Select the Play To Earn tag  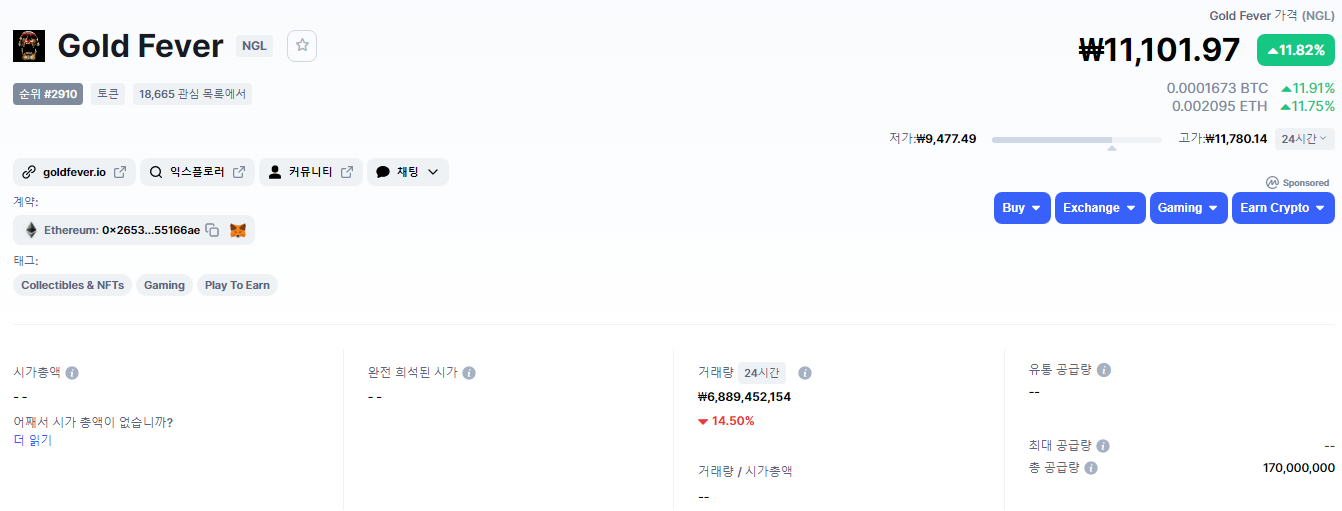237,285
